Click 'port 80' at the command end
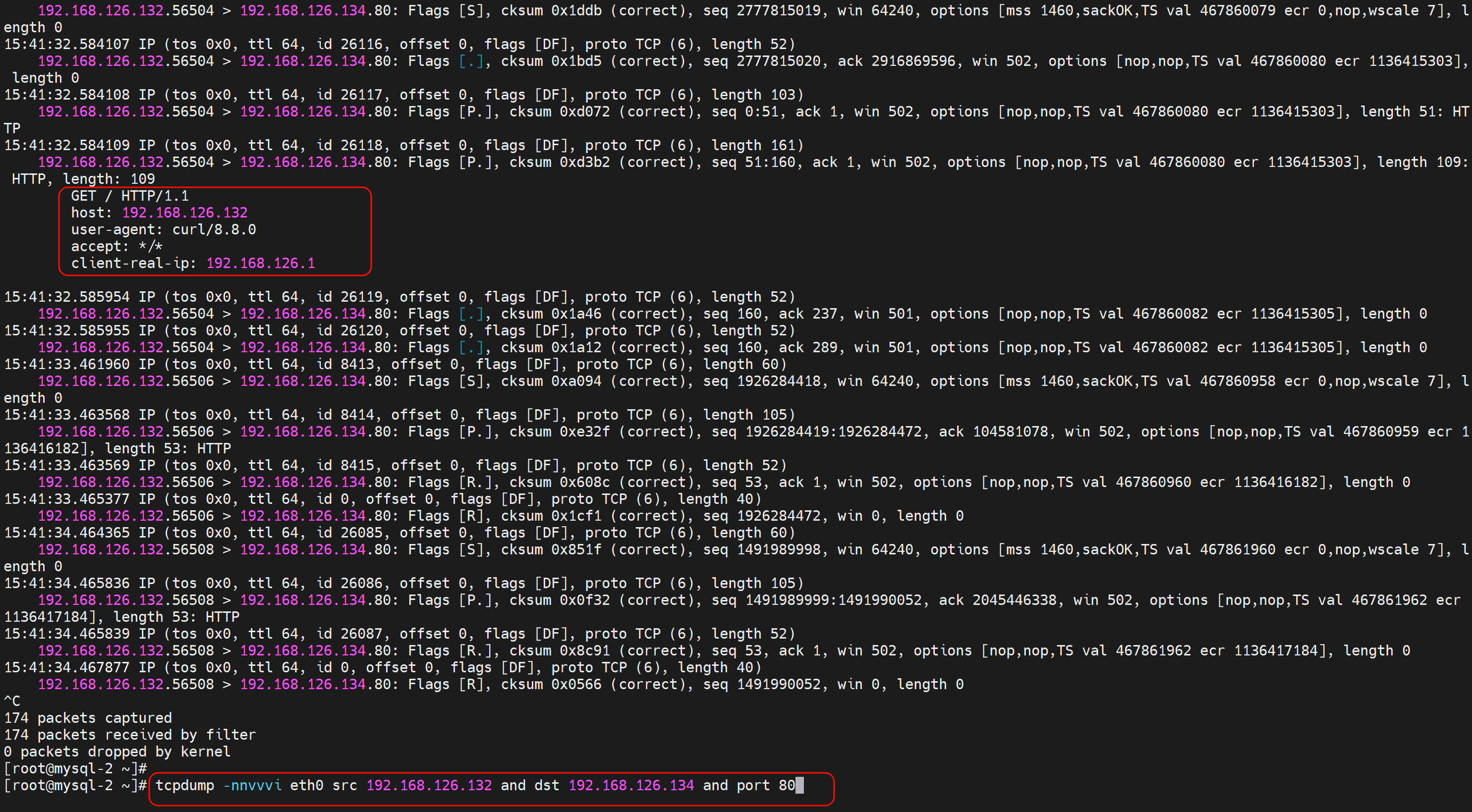 [x=766, y=785]
